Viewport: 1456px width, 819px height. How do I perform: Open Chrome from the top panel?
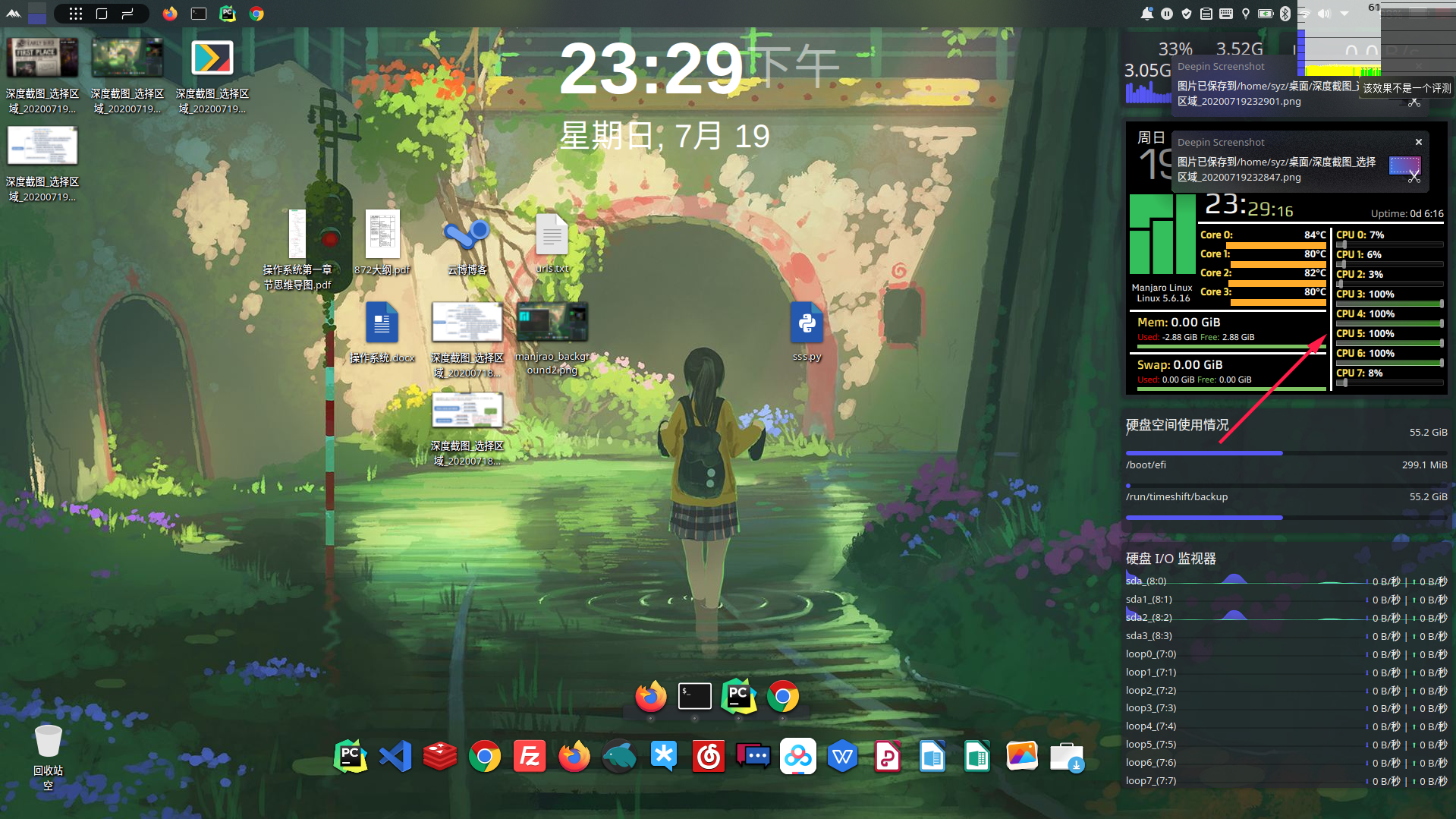coord(256,14)
